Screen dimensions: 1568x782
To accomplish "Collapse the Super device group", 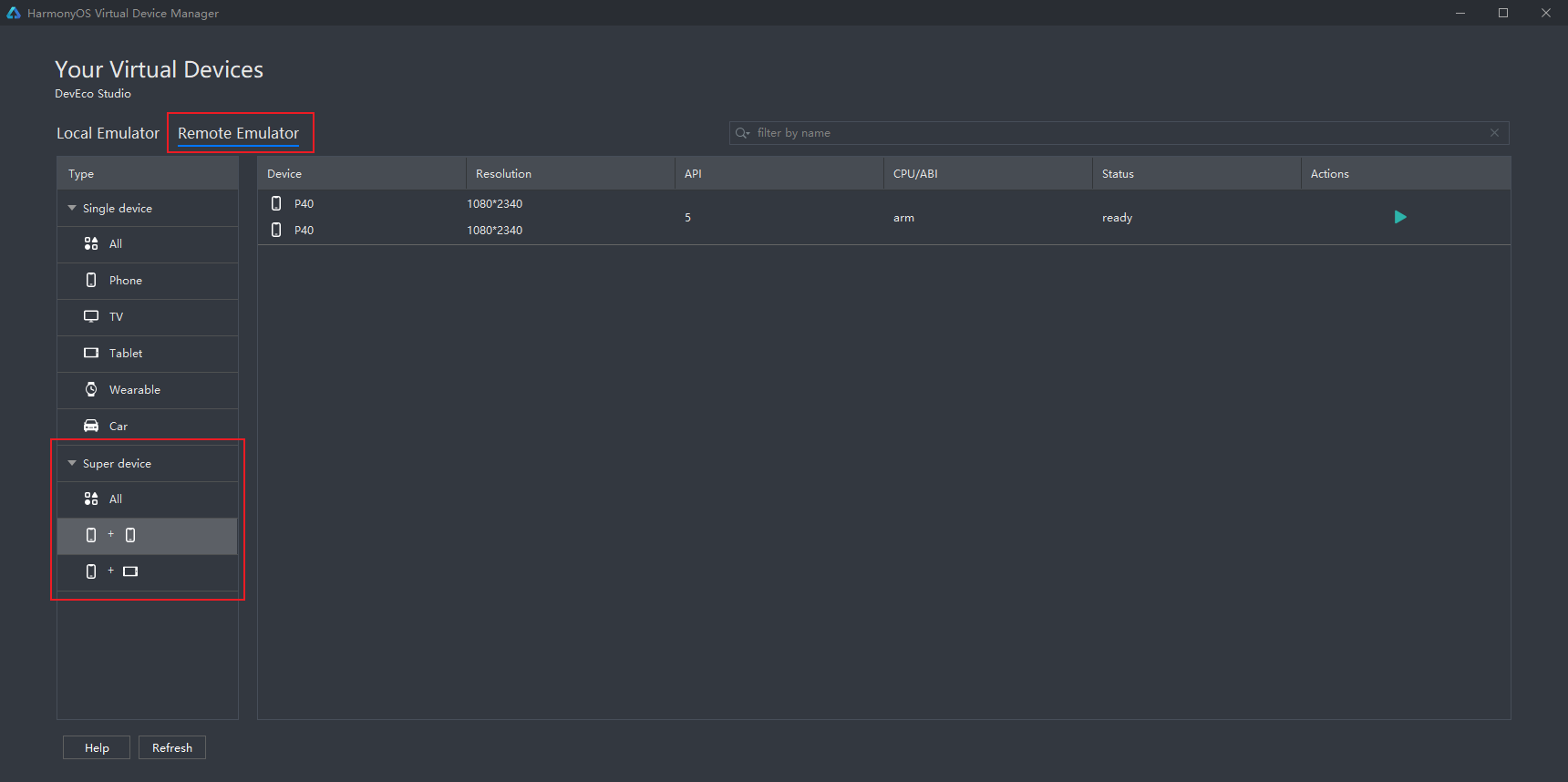I will pyautogui.click(x=72, y=464).
